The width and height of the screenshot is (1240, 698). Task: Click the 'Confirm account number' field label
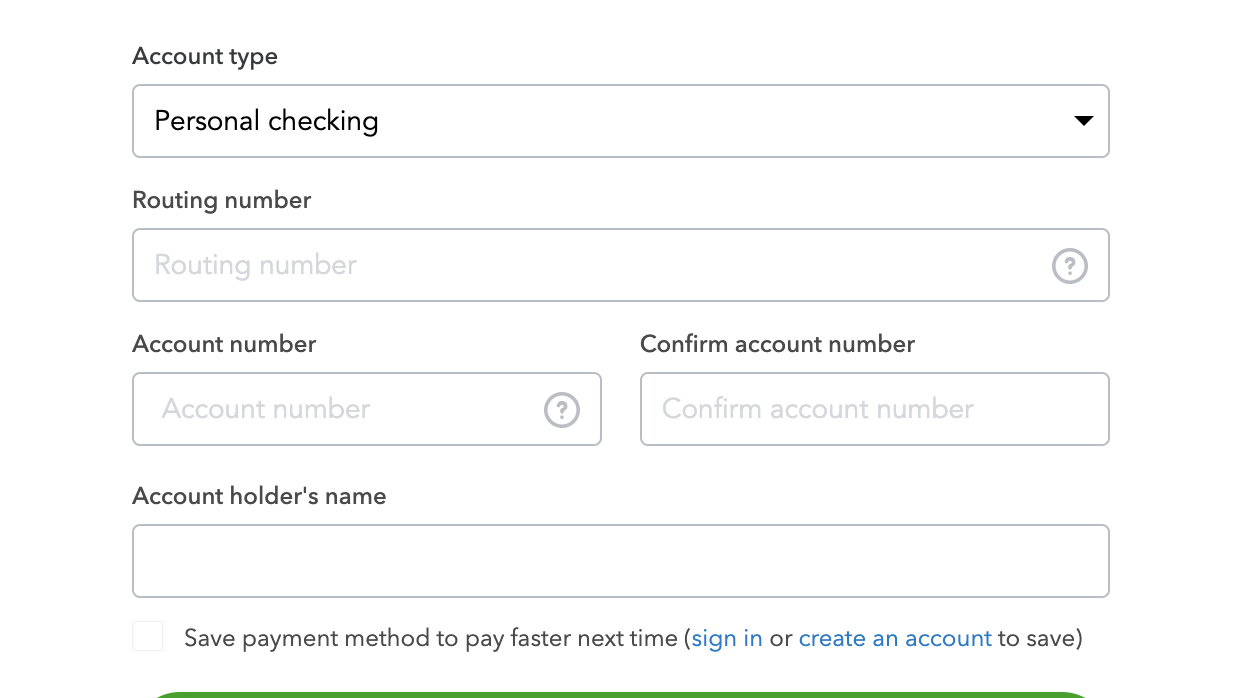coord(777,344)
